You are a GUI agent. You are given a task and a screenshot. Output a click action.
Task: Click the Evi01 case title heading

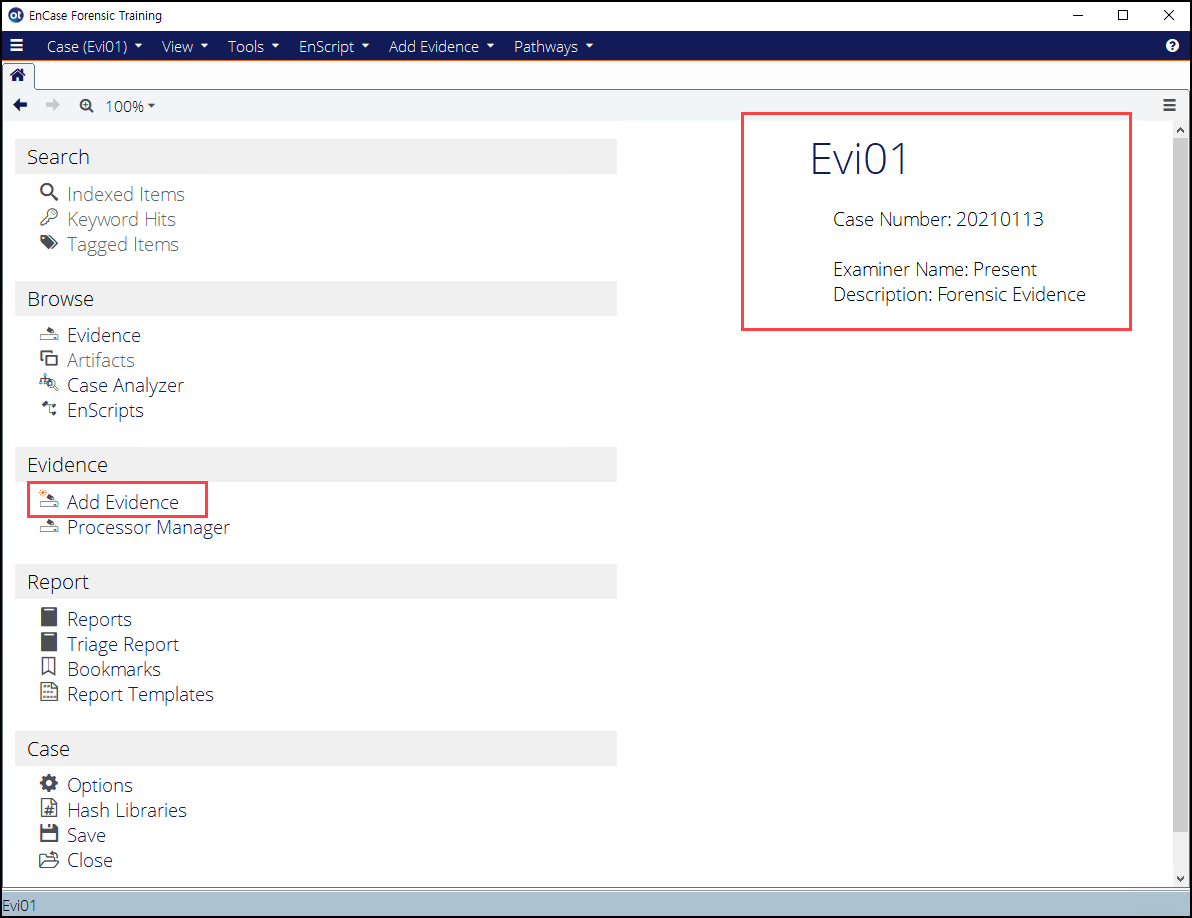tap(859, 160)
